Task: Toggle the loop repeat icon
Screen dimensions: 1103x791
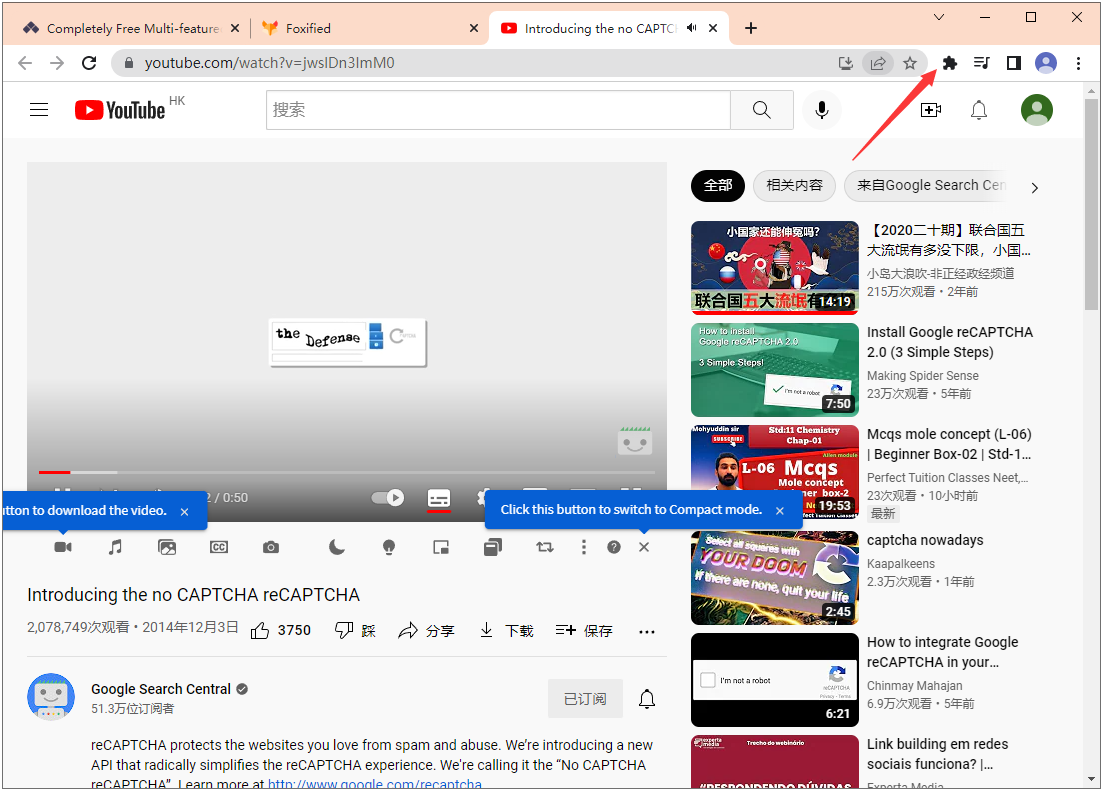Action: click(545, 547)
